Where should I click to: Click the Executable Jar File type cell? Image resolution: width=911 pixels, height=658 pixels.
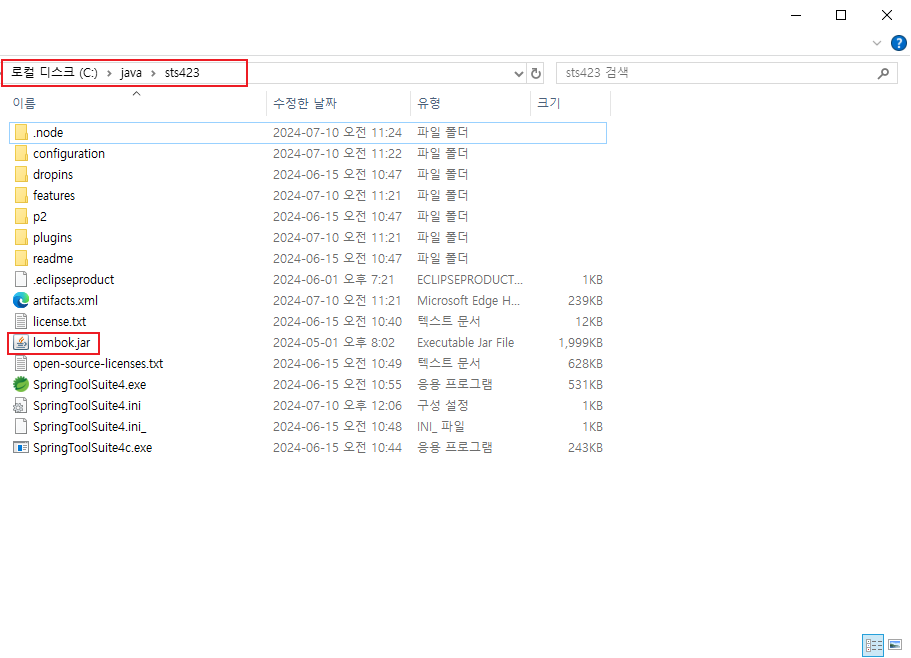(x=465, y=343)
